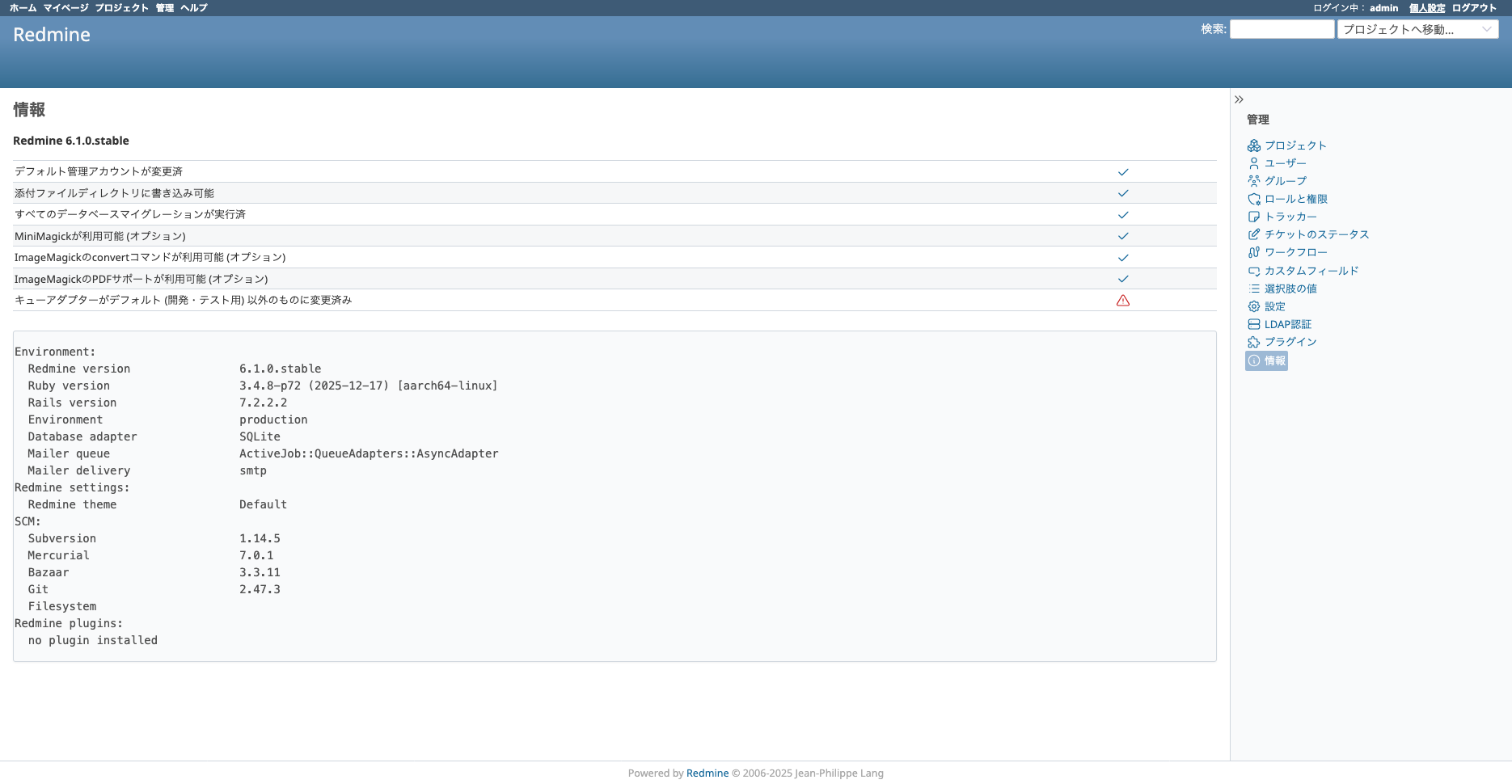Viewport: 1512px width, 784px height.
Task: Click checkmark for MiniMagickが利用可能 row
Action: [x=1123, y=236]
